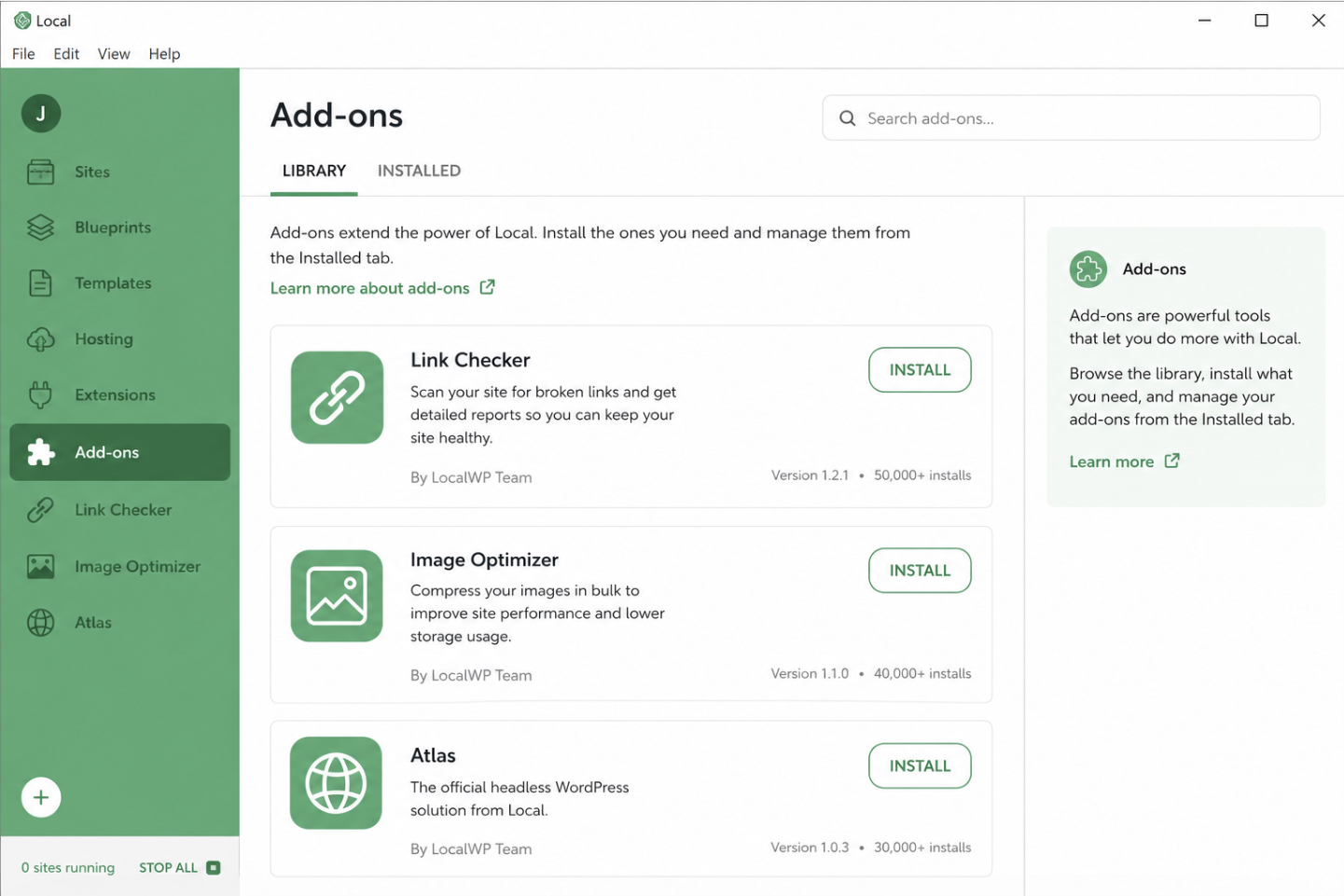
Task: Switch to the LIBRARY tab
Action: pyautogui.click(x=314, y=171)
